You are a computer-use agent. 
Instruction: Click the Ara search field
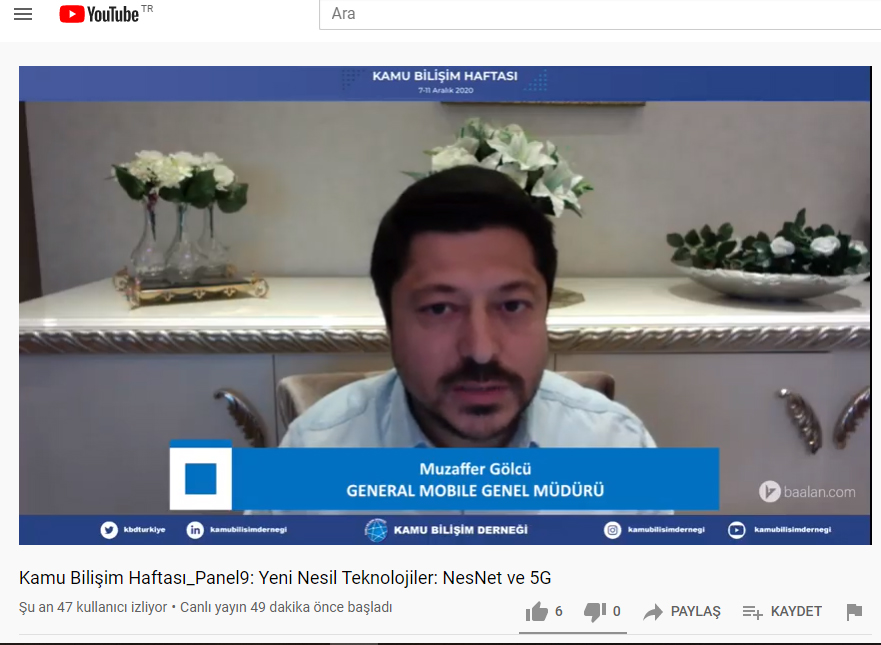[600, 14]
